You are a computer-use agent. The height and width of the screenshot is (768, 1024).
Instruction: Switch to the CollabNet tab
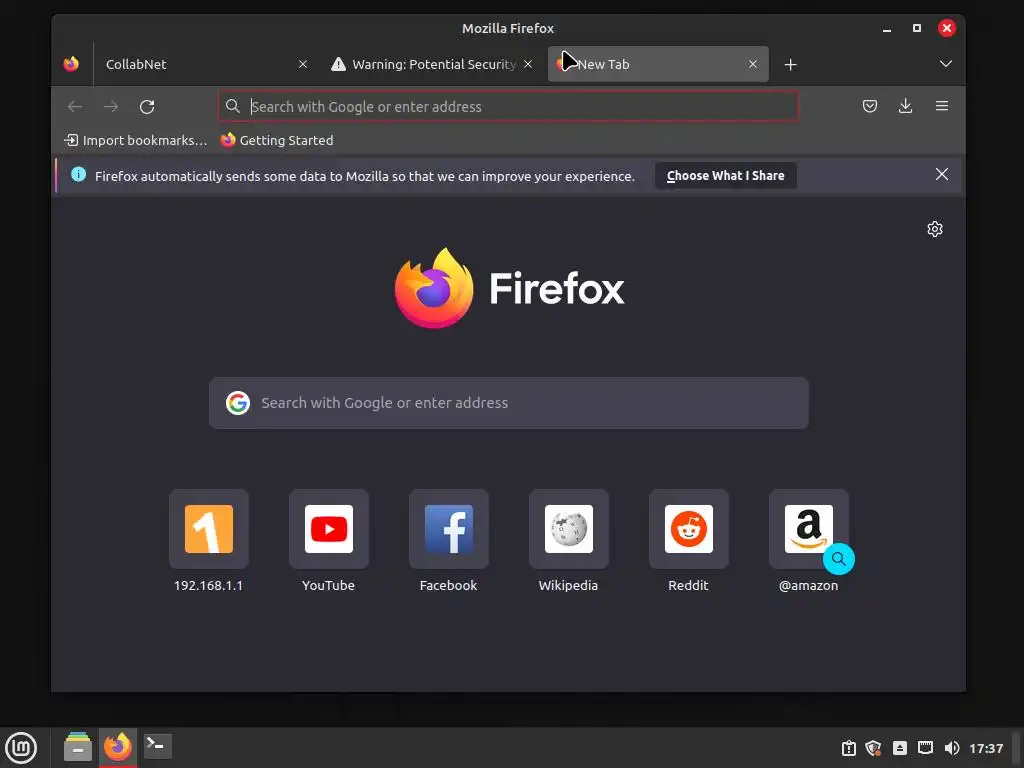click(x=206, y=64)
